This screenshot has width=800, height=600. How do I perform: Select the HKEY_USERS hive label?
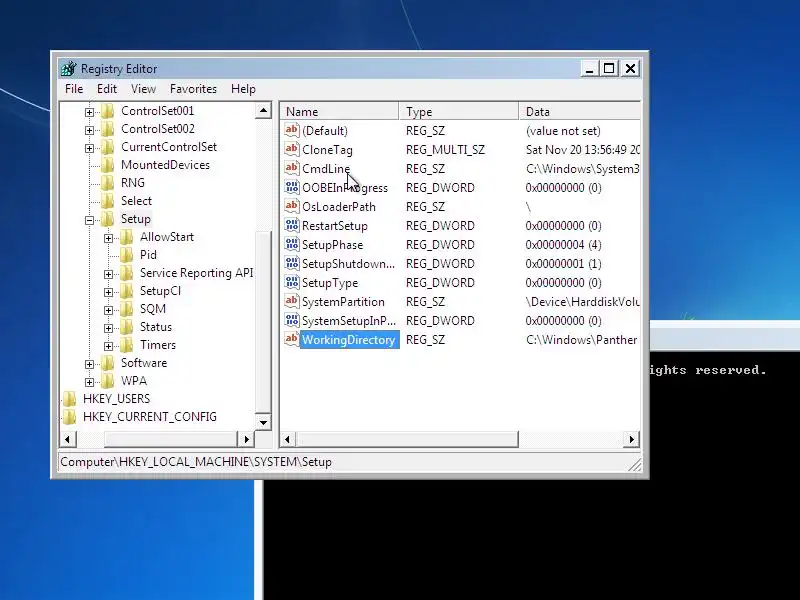[116, 398]
